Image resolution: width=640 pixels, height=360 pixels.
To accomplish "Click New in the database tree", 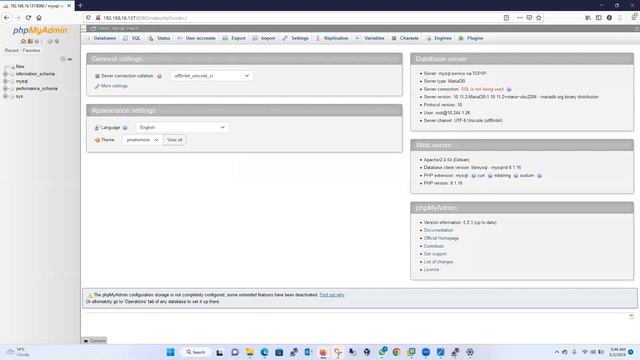I will point(20,66).
